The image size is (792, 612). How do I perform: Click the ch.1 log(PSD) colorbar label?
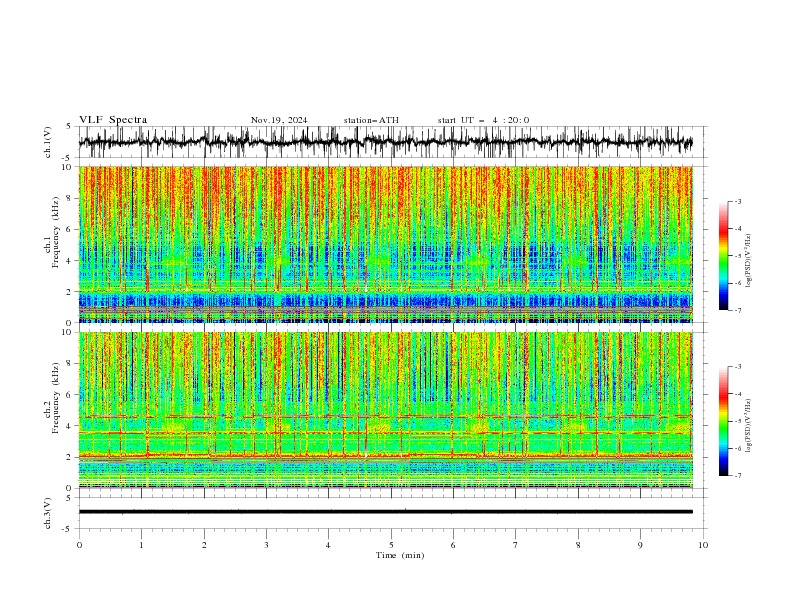[748, 261]
